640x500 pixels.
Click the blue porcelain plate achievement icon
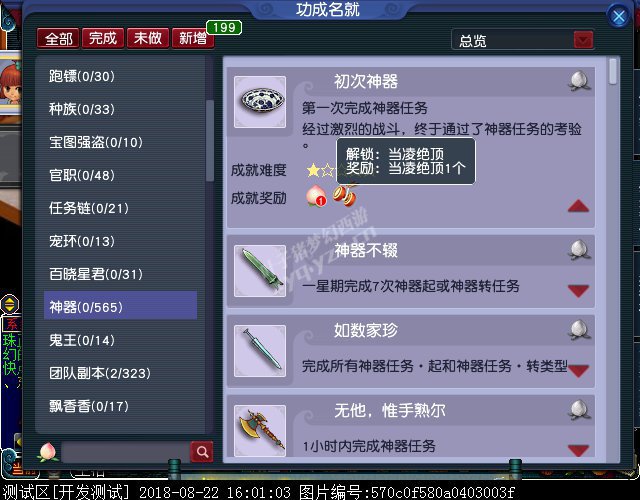(260, 102)
